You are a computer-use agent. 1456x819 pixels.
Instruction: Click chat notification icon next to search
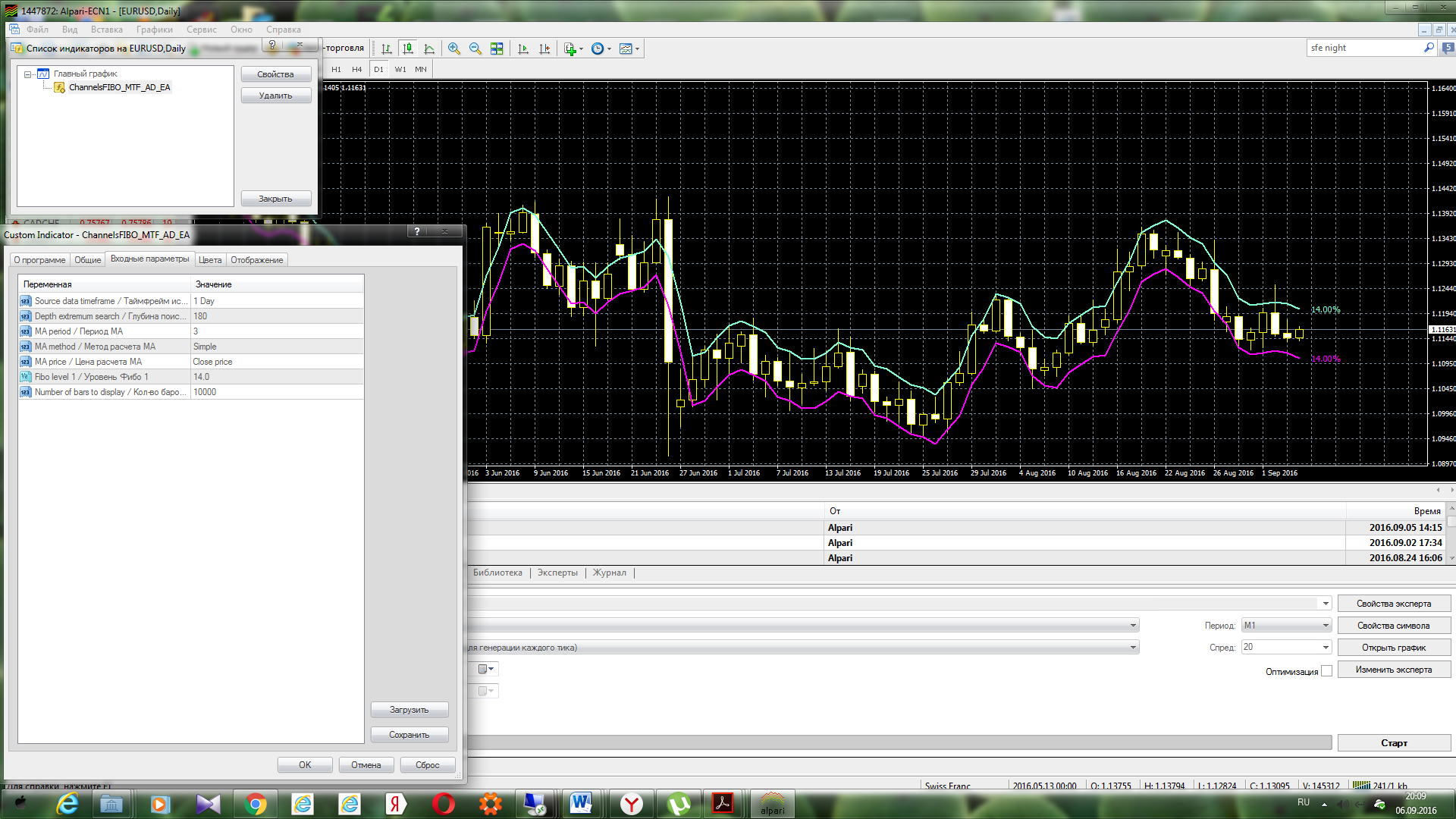click(1447, 48)
